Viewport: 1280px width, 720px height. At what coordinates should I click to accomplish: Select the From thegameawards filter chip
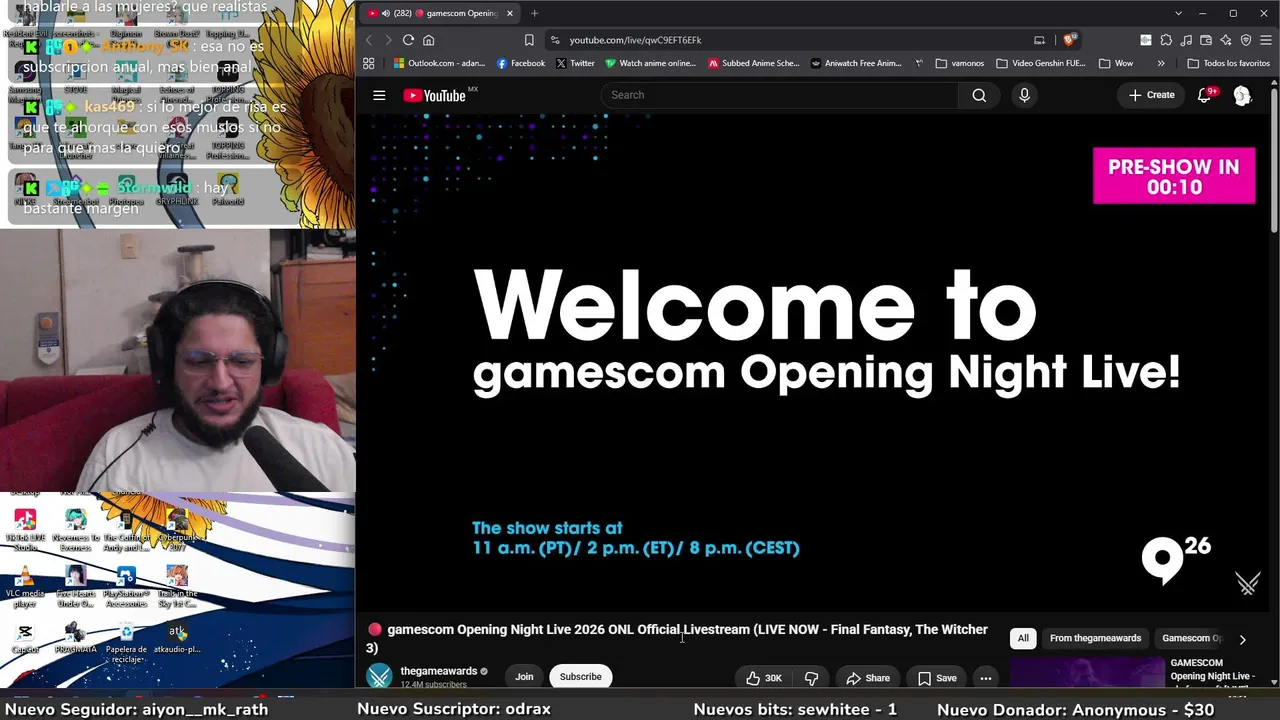point(1095,638)
